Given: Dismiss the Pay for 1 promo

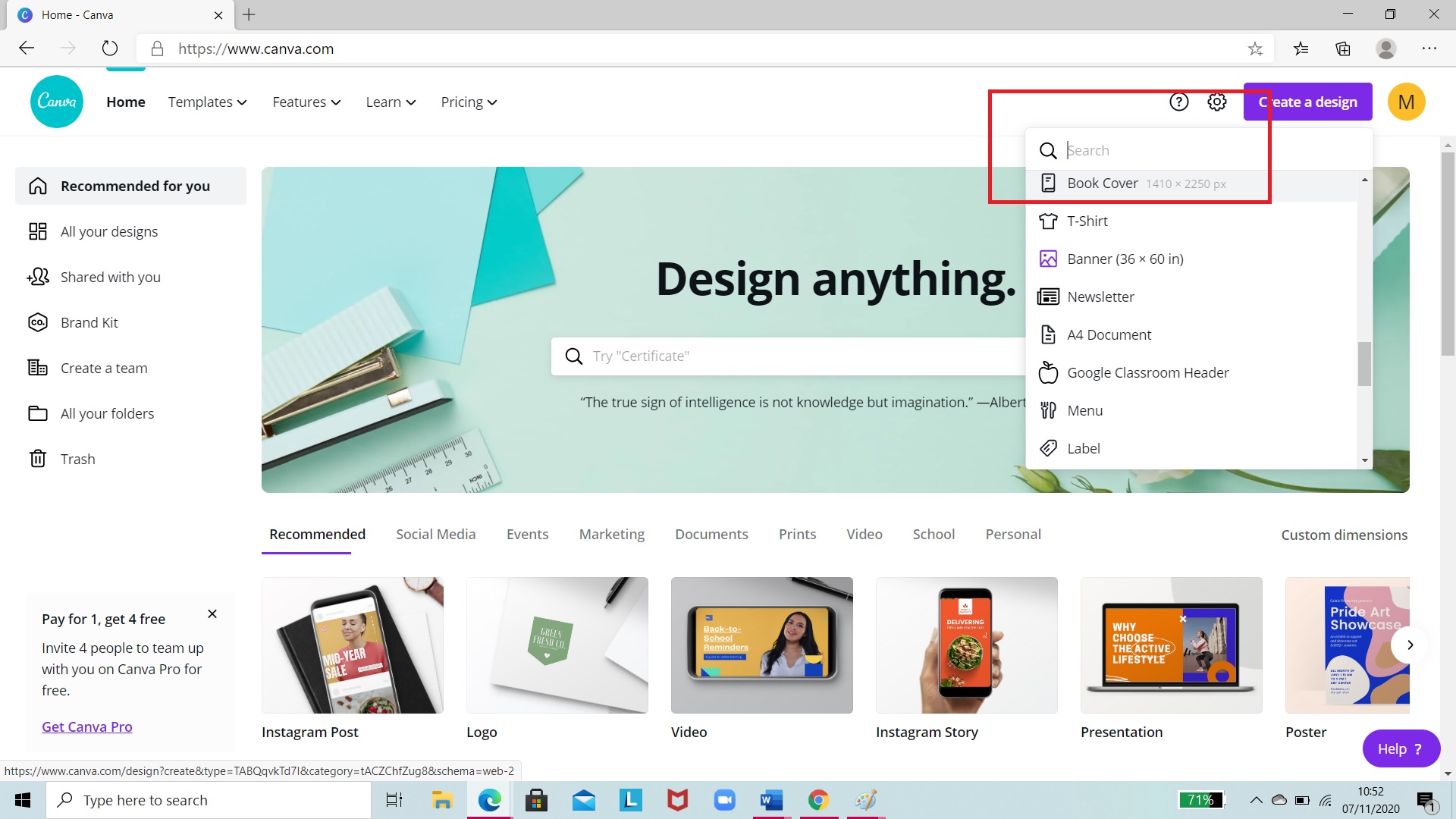Looking at the screenshot, I should click(212, 614).
